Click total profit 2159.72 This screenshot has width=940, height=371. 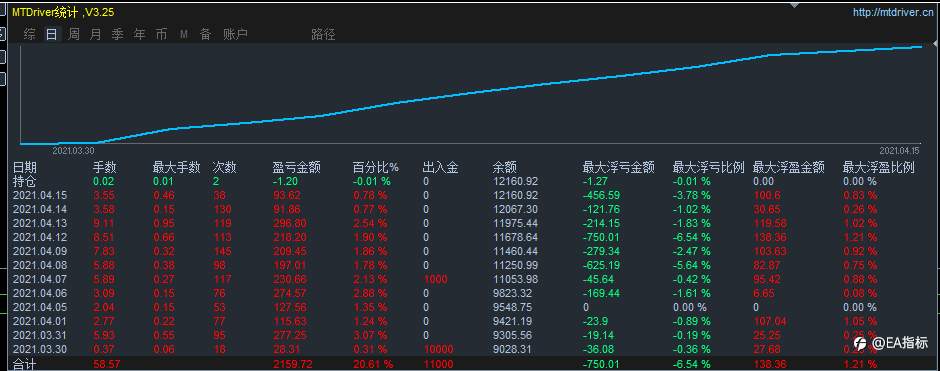click(292, 364)
